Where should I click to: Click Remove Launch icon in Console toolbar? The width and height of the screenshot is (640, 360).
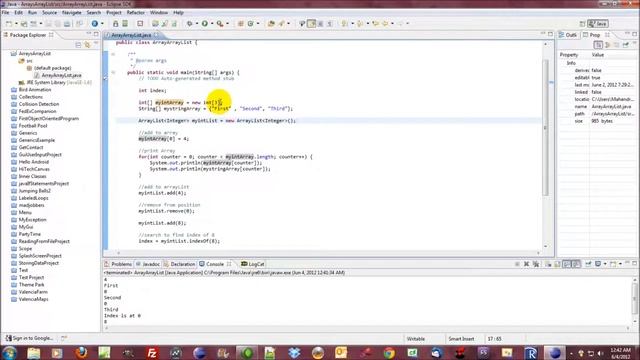coord(526,264)
